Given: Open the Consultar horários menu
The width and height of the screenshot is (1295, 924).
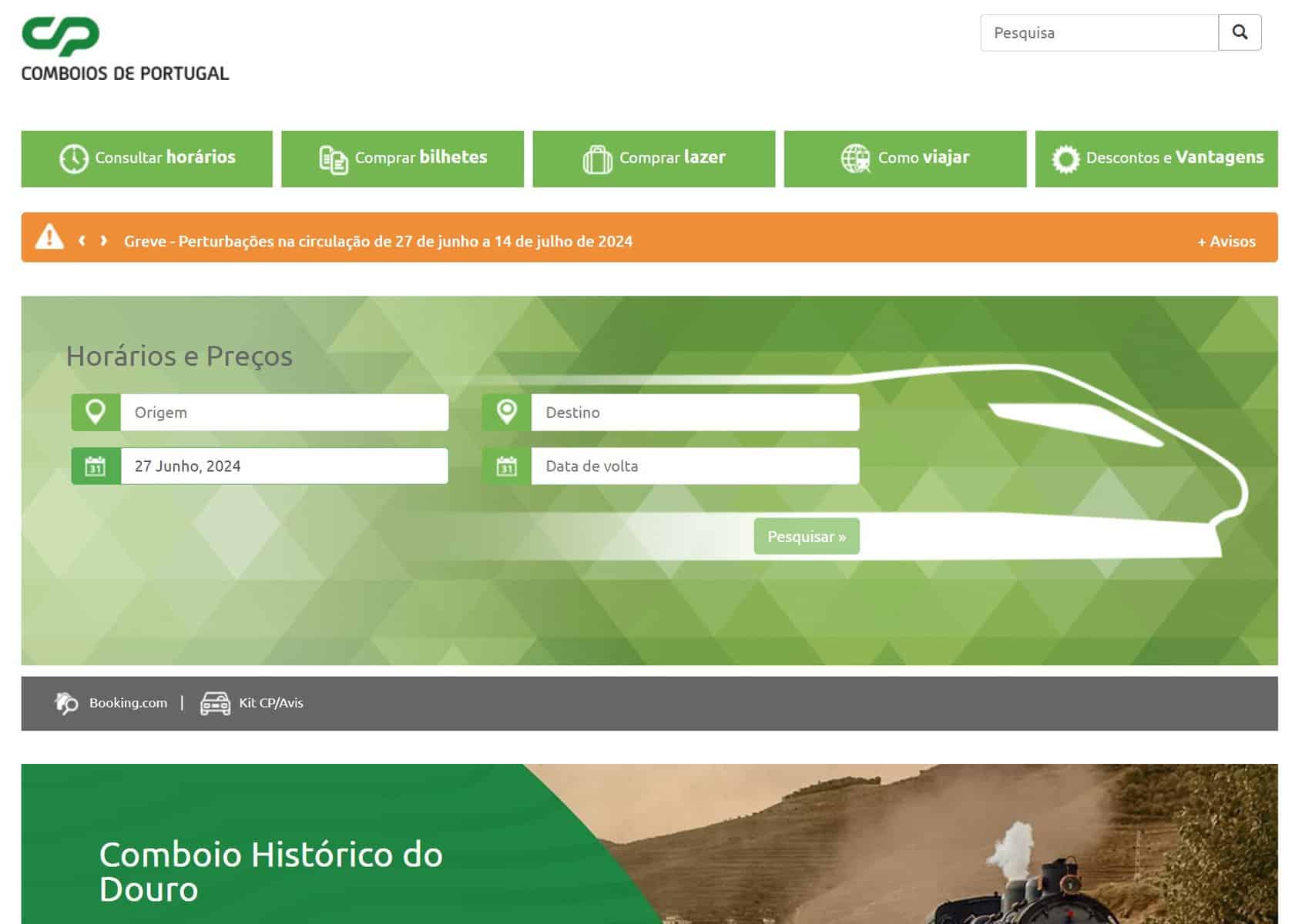Looking at the screenshot, I should [x=146, y=159].
